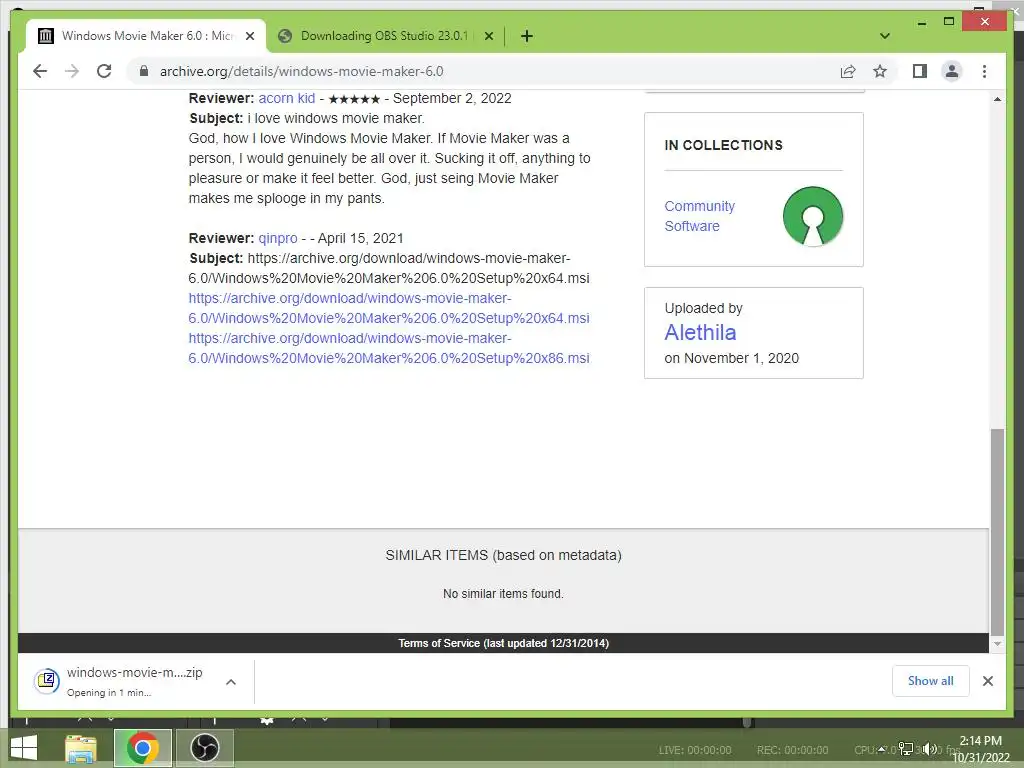Click the 'IN COLLECTIONS' heading
Screen dimensions: 1024x768
coord(724,145)
